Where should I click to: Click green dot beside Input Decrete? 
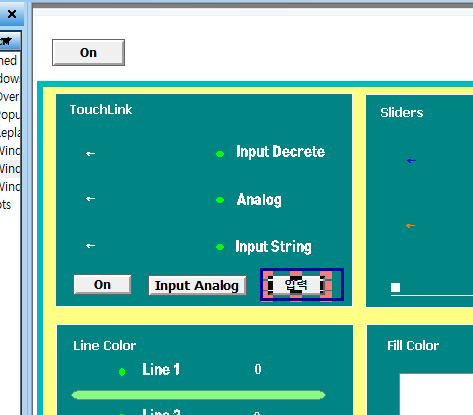[x=220, y=154]
